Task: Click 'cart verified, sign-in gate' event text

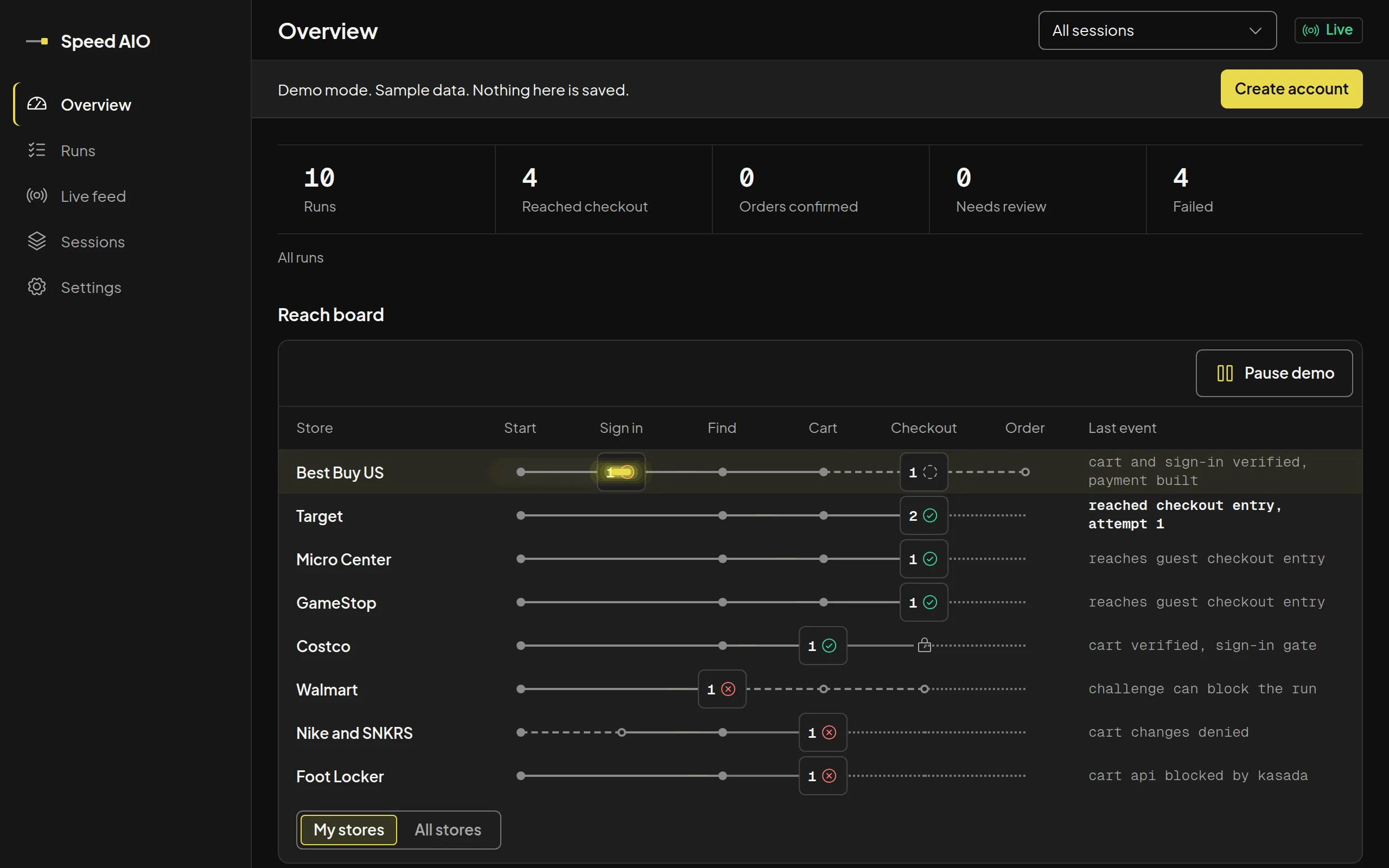Action: [x=1202, y=646]
